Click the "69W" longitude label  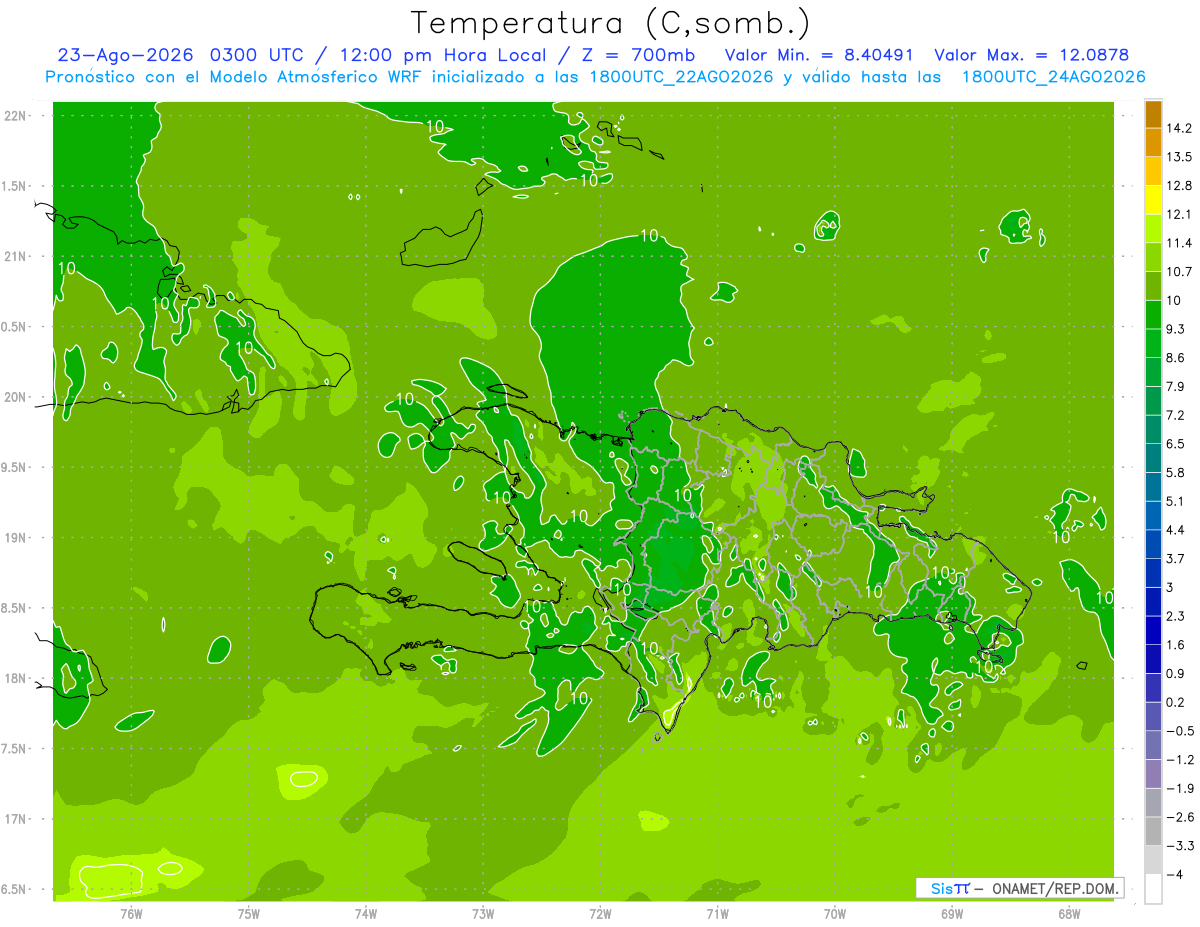coord(952,914)
